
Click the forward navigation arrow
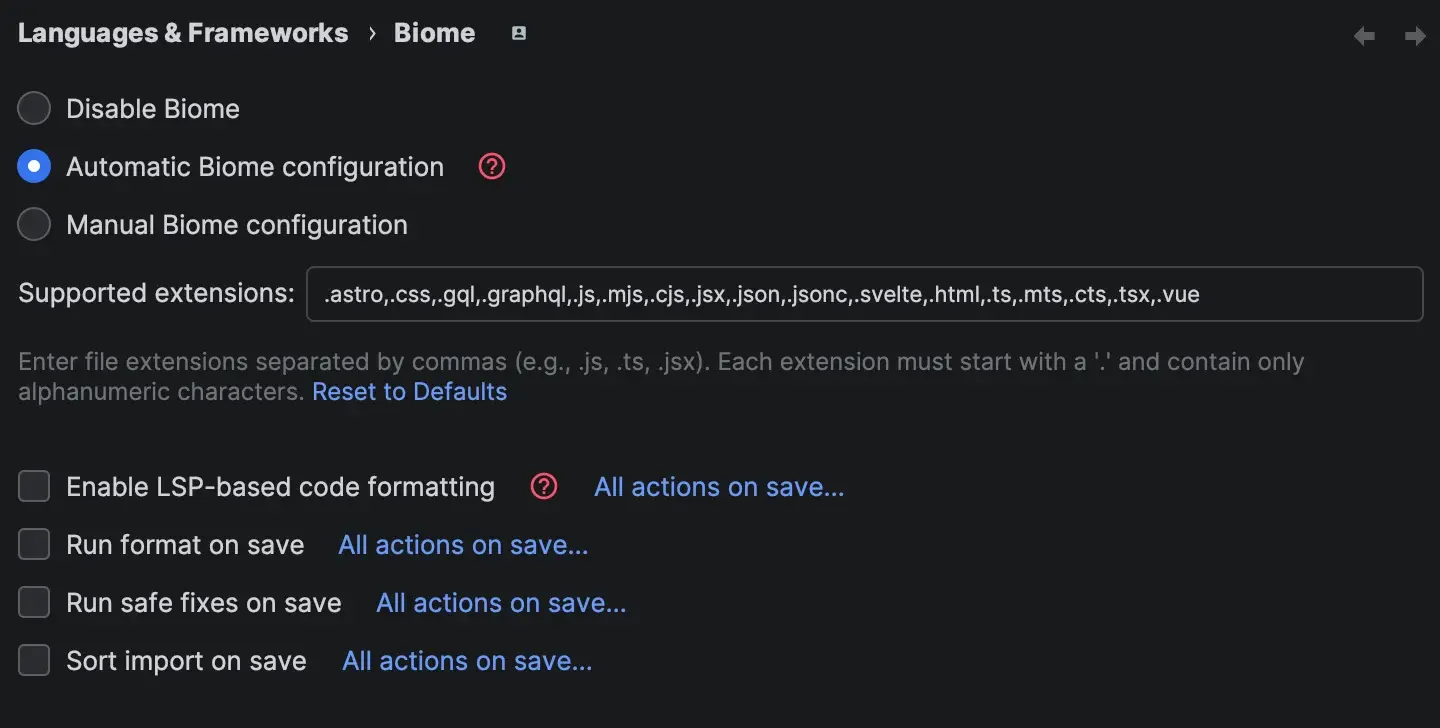click(x=1416, y=35)
